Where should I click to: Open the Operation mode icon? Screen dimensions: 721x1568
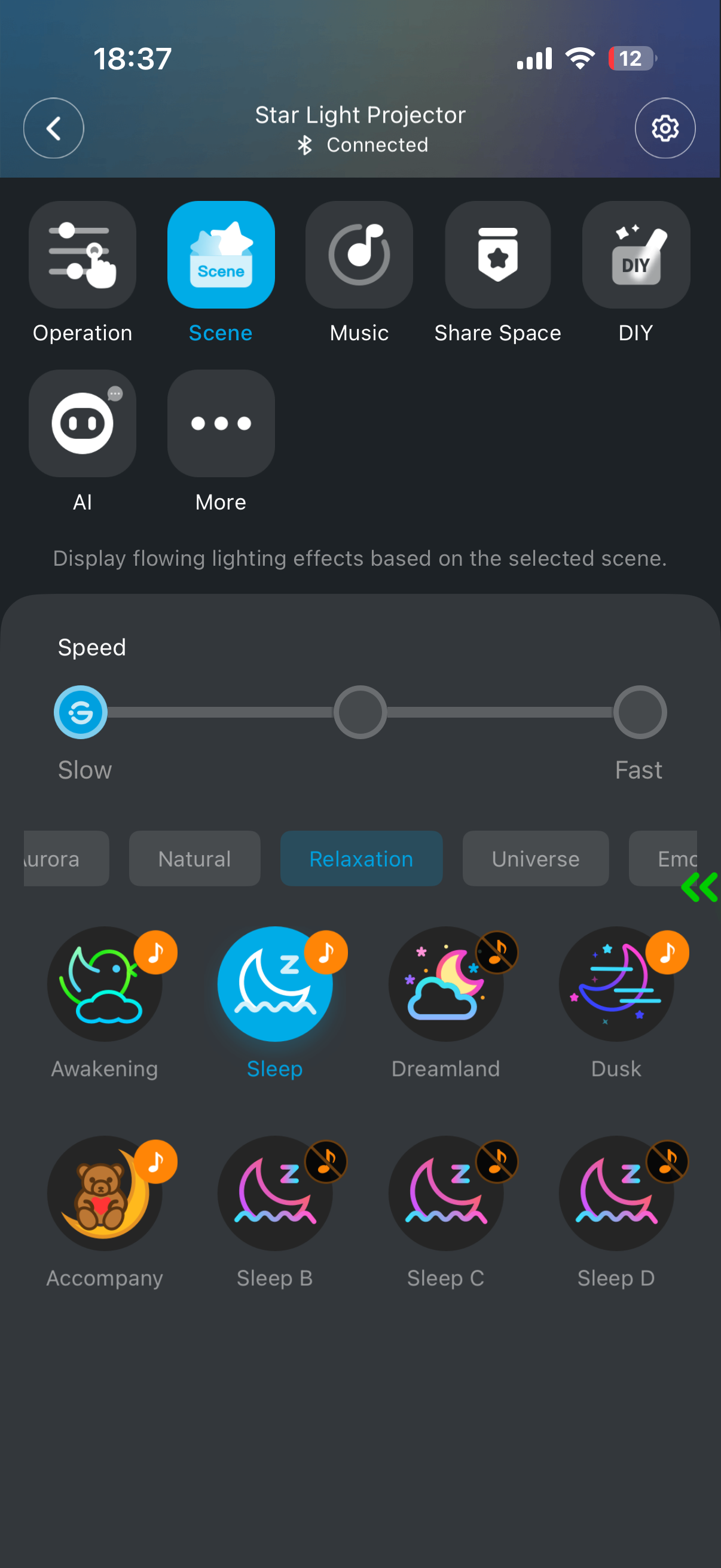[82, 254]
